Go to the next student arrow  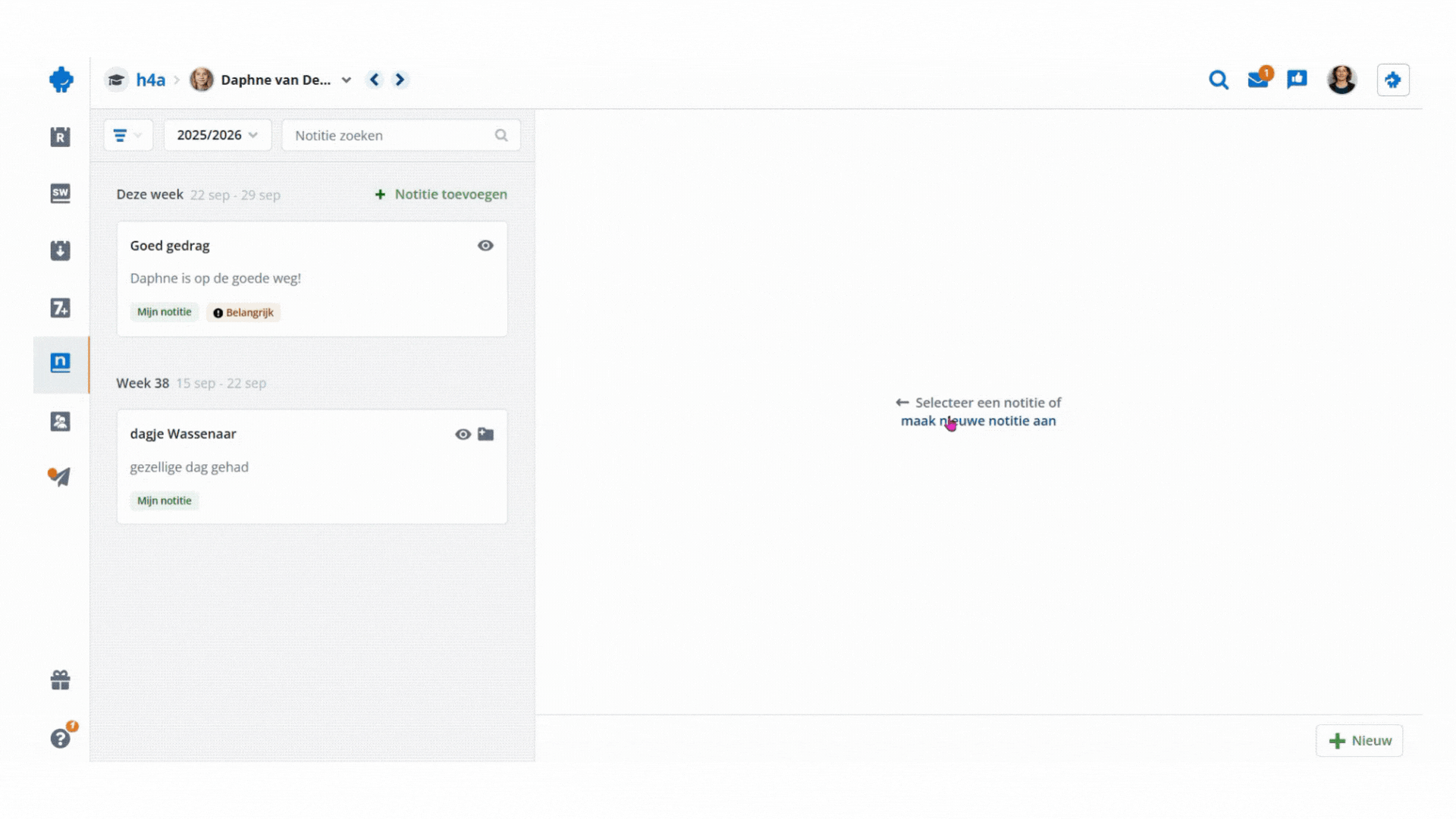pyautogui.click(x=400, y=80)
